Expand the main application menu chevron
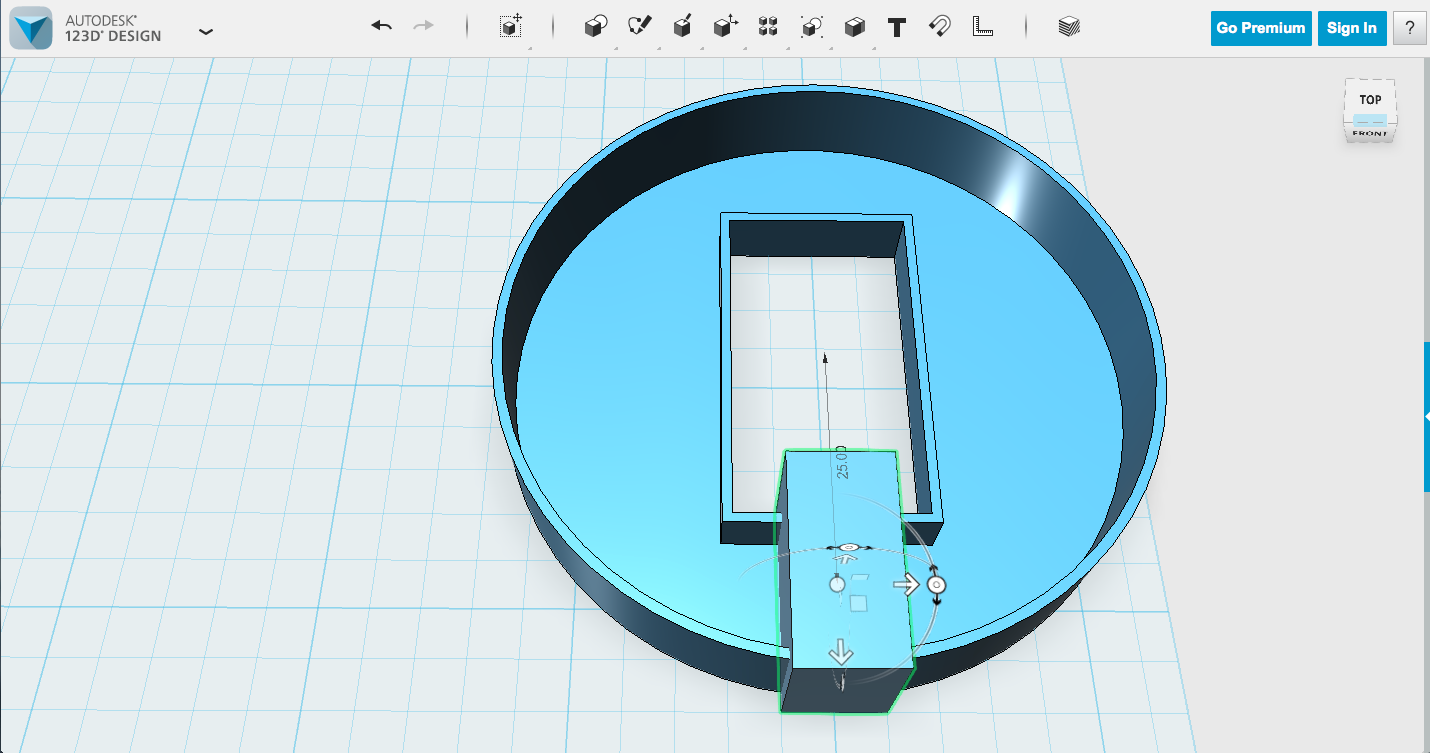The height and width of the screenshot is (753, 1430). tap(206, 31)
